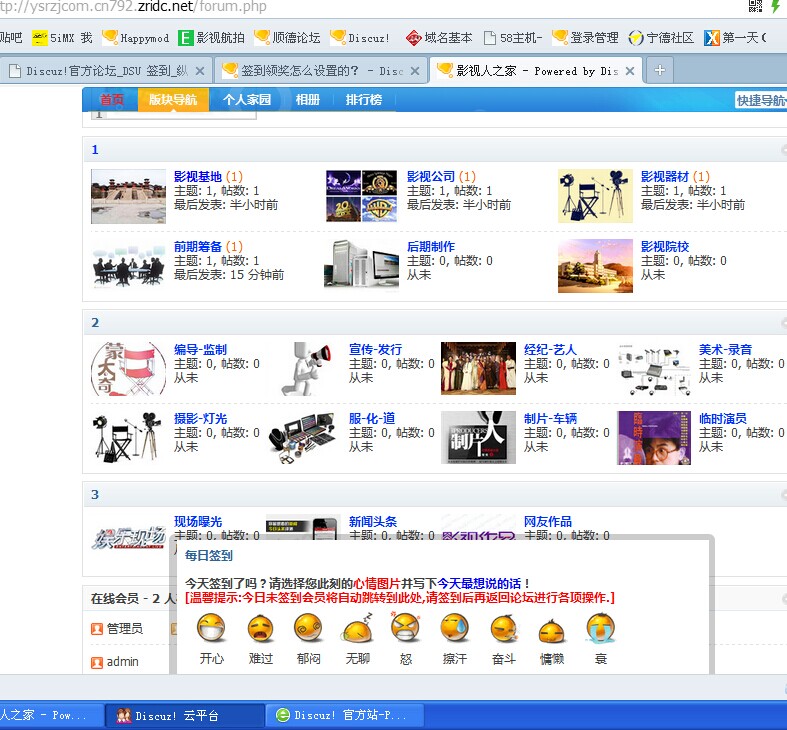Open the 娱乐现场 logo thumbnail

128,539
